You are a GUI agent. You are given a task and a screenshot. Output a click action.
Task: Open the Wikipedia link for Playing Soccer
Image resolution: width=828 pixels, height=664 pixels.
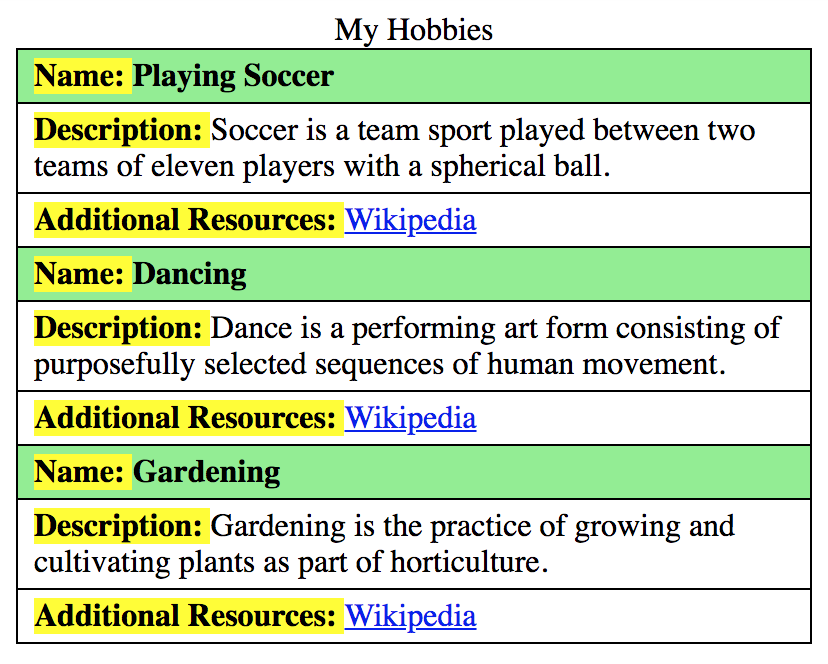410,220
